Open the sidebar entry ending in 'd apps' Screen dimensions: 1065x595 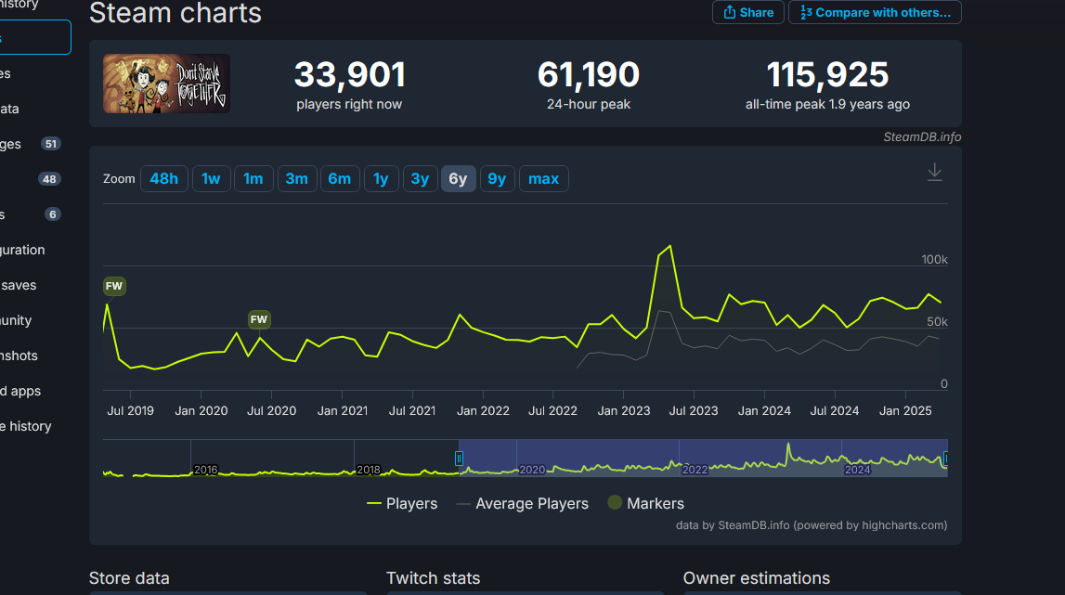coord(20,391)
